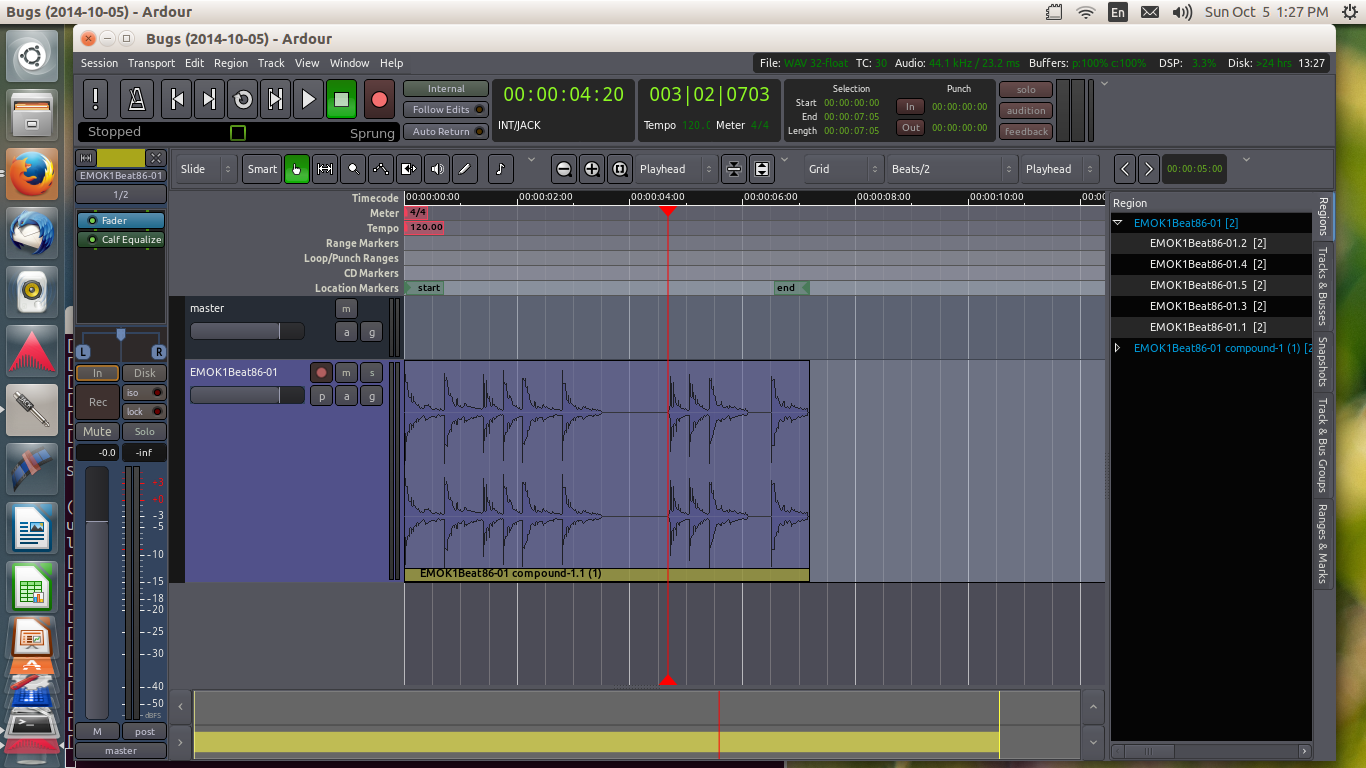This screenshot has width=1366, height=768.
Task: Select the Draw pencil tool
Action: (x=465, y=169)
